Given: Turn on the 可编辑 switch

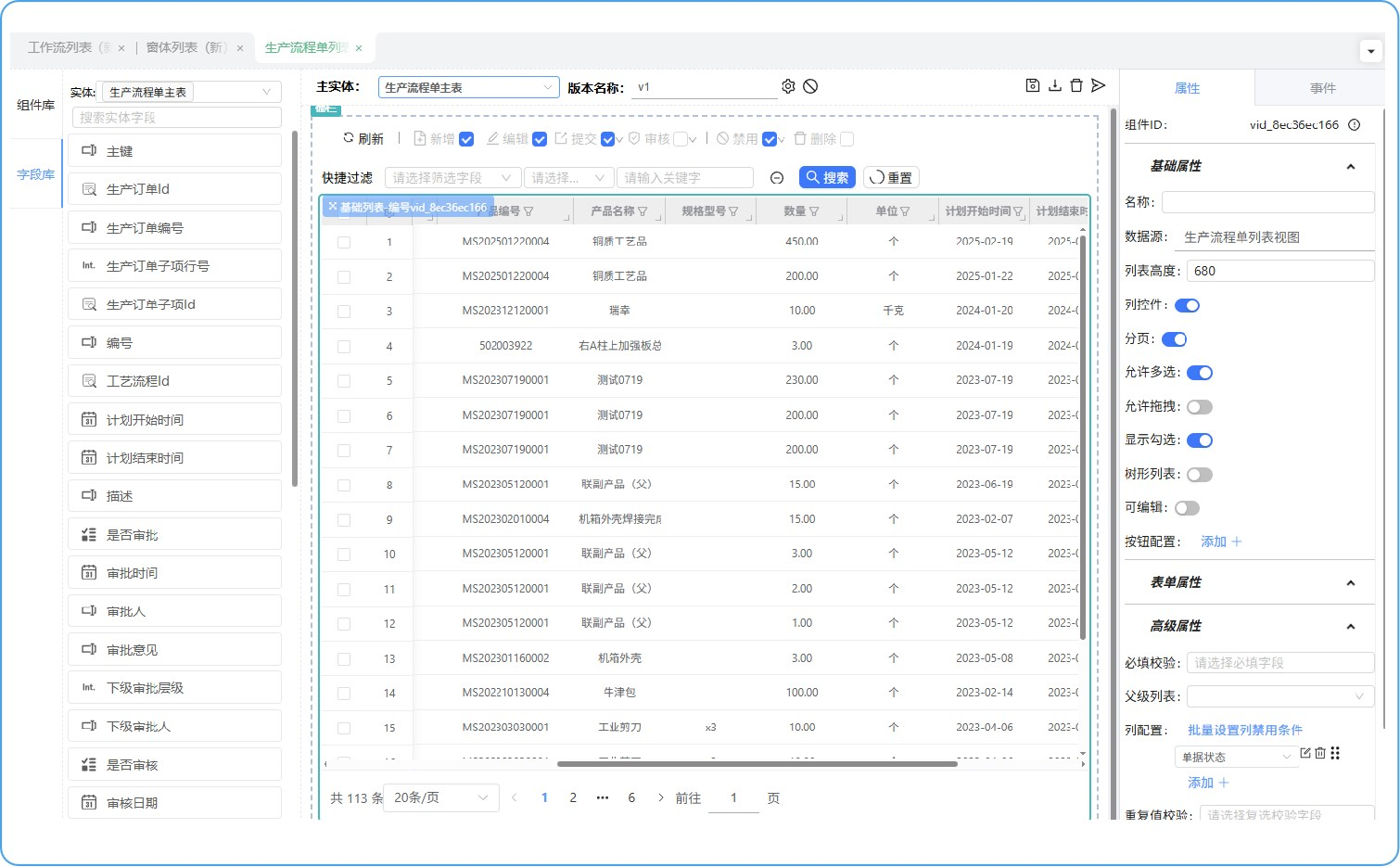Looking at the screenshot, I should pyautogui.click(x=1188, y=508).
